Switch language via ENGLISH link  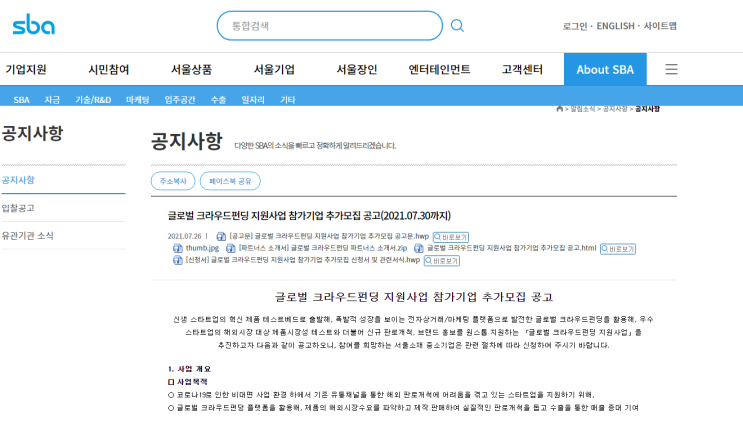(x=615, y=26)
